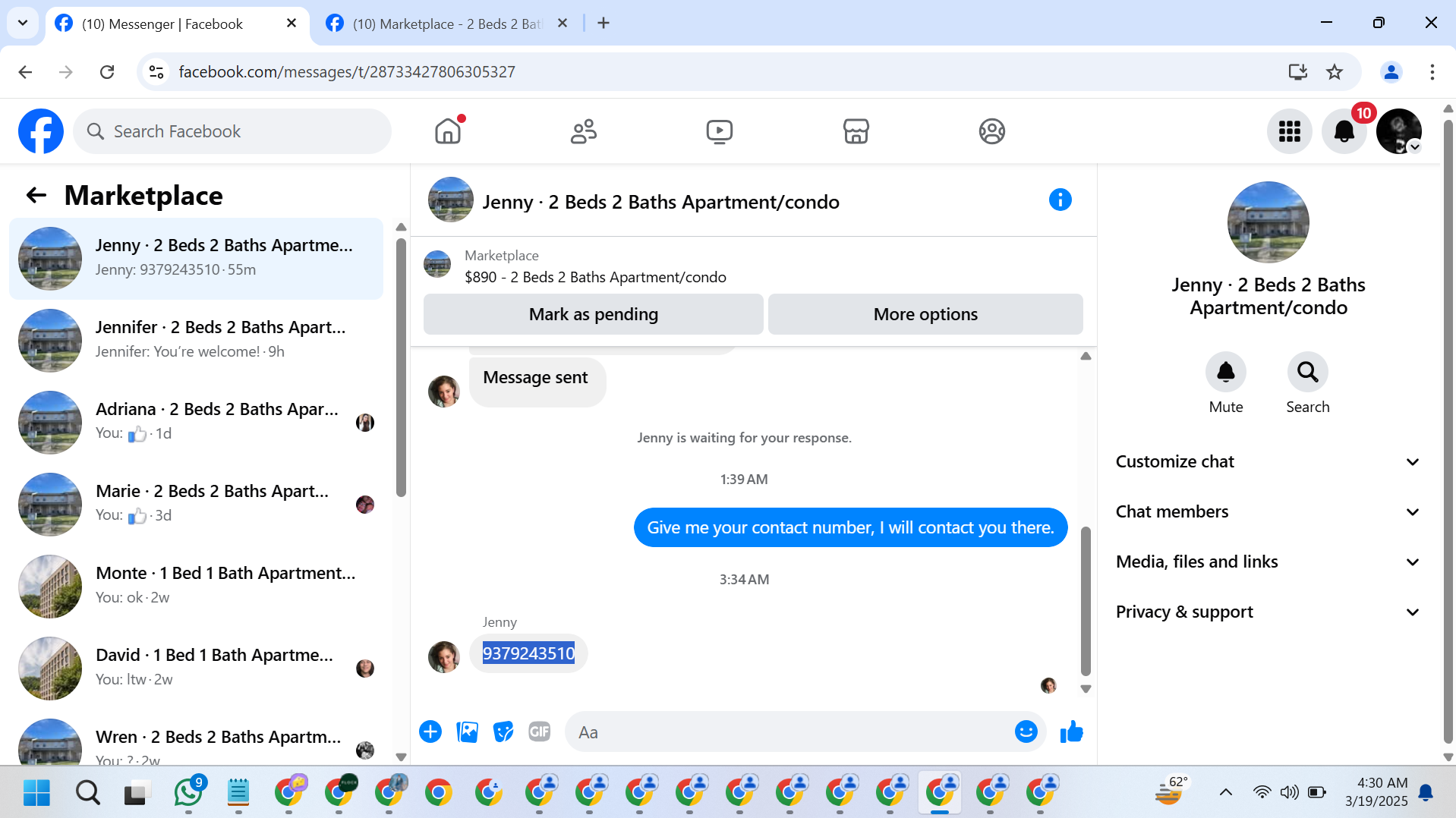Screen dimensions: 1456x818
Task: Click the chat messages scrollbar thumb
Action: pyautogui.click(x=1086, y=600)
